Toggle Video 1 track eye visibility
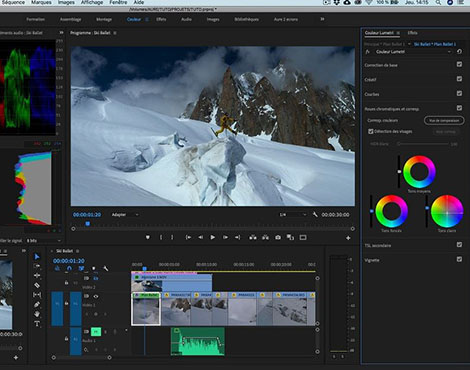 click(x=96, y=296)
